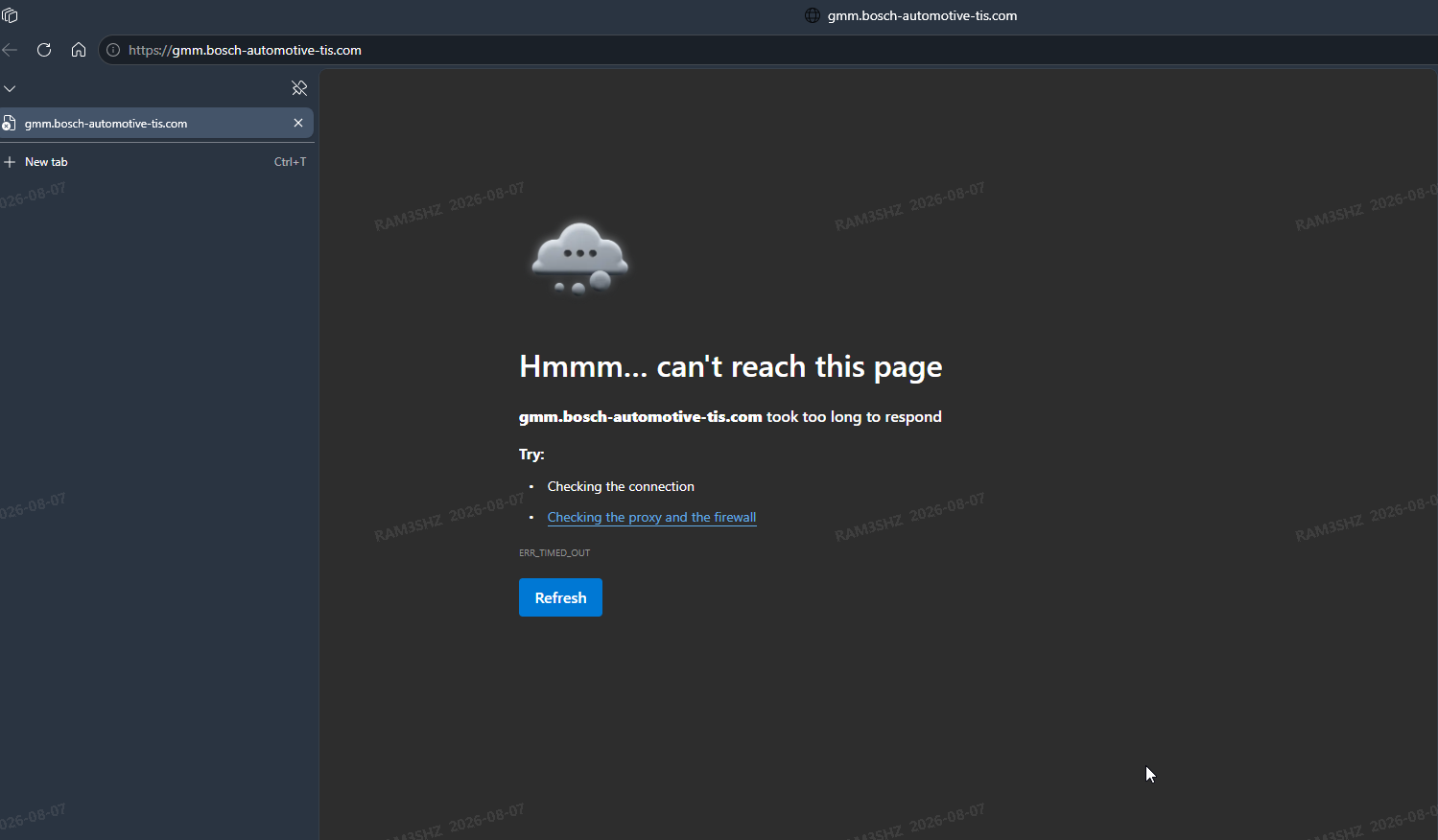
Task: Collapse the tab pane chevron
Action: [10, 88]
